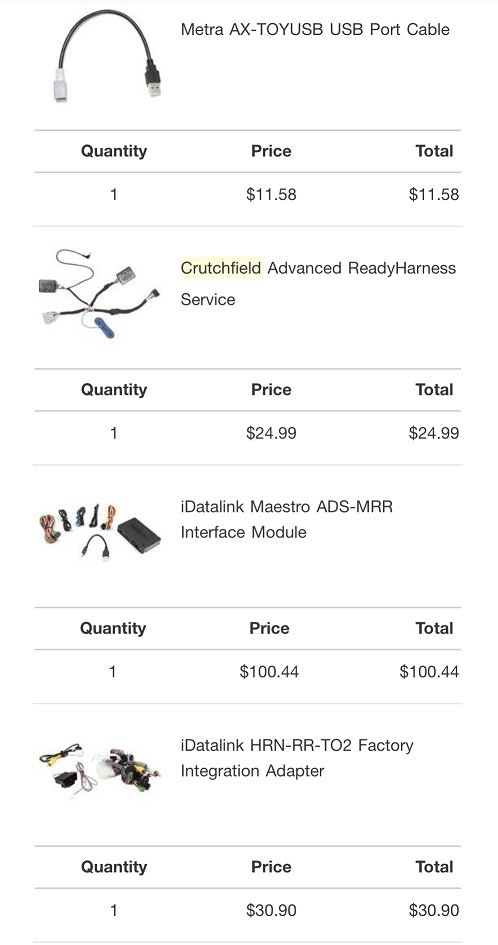Click the Total header under Maestro module
The width and height of the screenshot is (498, 945).
[x=434, y=629]
